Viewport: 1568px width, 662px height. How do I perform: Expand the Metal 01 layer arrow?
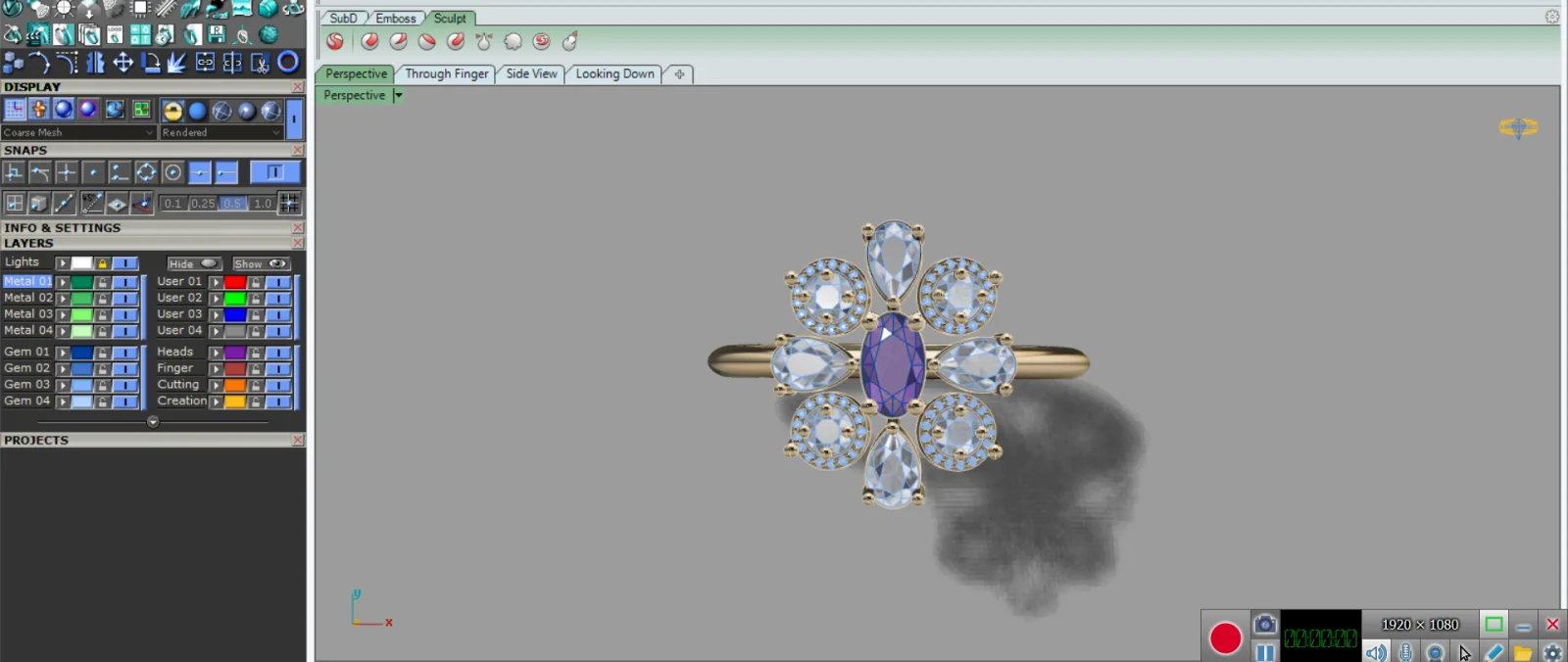[62, 282]
